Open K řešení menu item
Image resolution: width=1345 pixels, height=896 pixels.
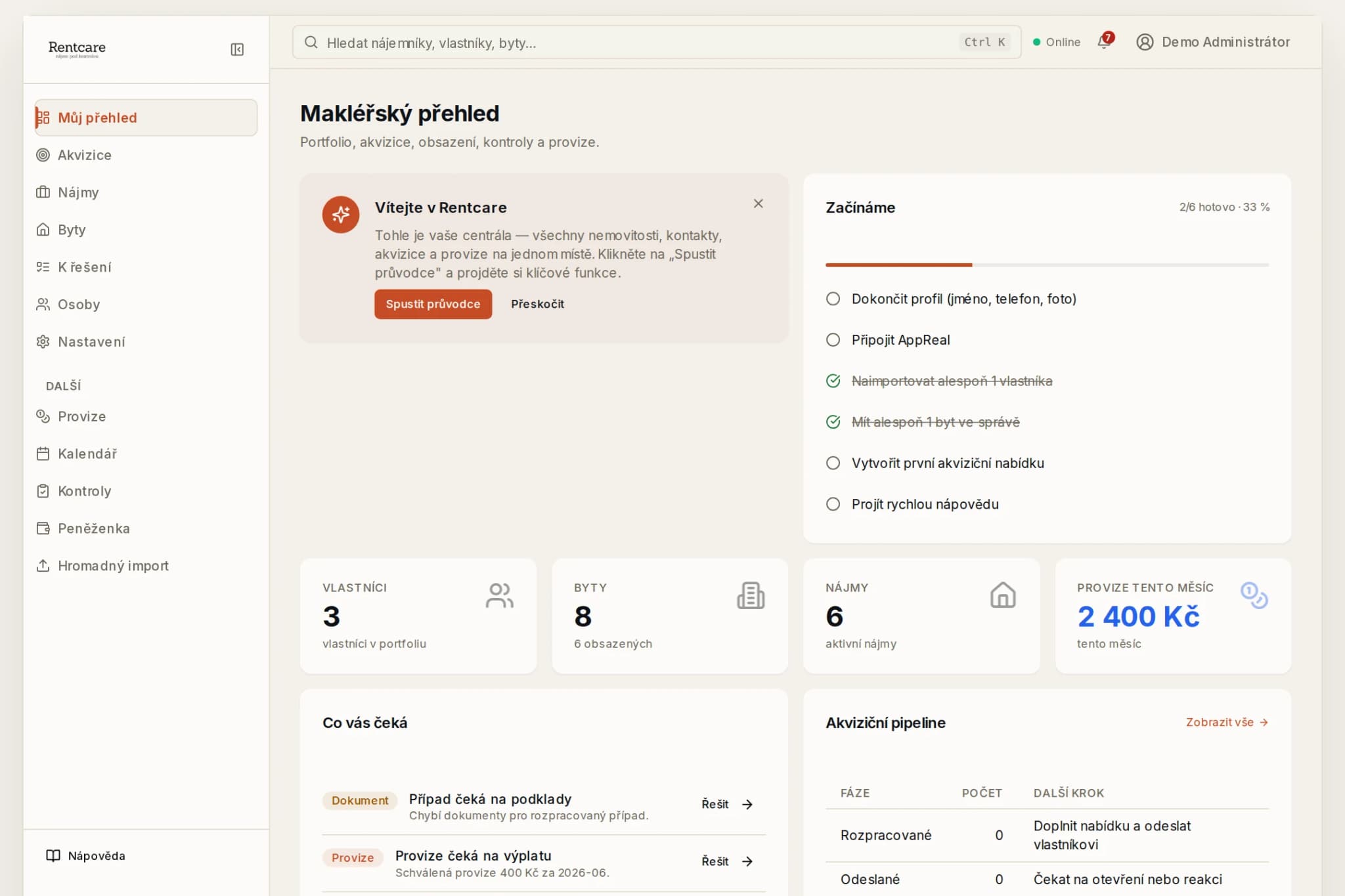(146, 267)
